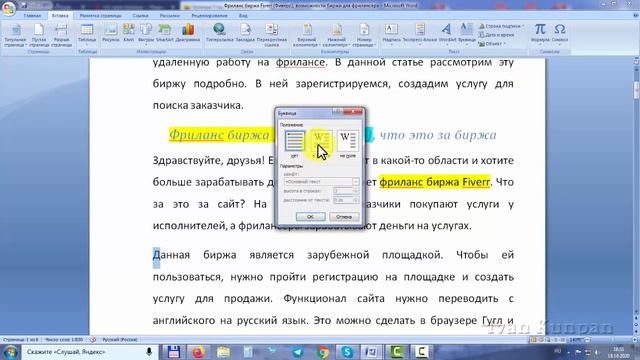The width and height of the screenshot is (640, 360).
Task: Insert a Blank Page (Пустая страница)
Action: [39, 35]
